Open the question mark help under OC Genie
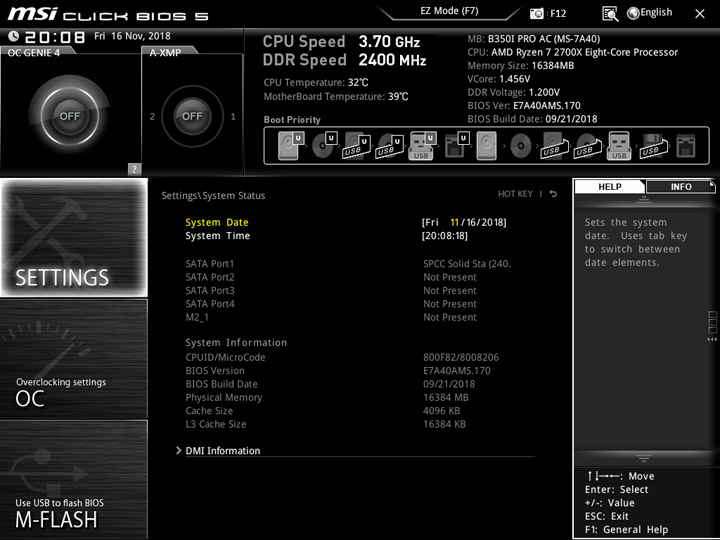The width and height of the screenshot is (720, 540). click(134, 169)
